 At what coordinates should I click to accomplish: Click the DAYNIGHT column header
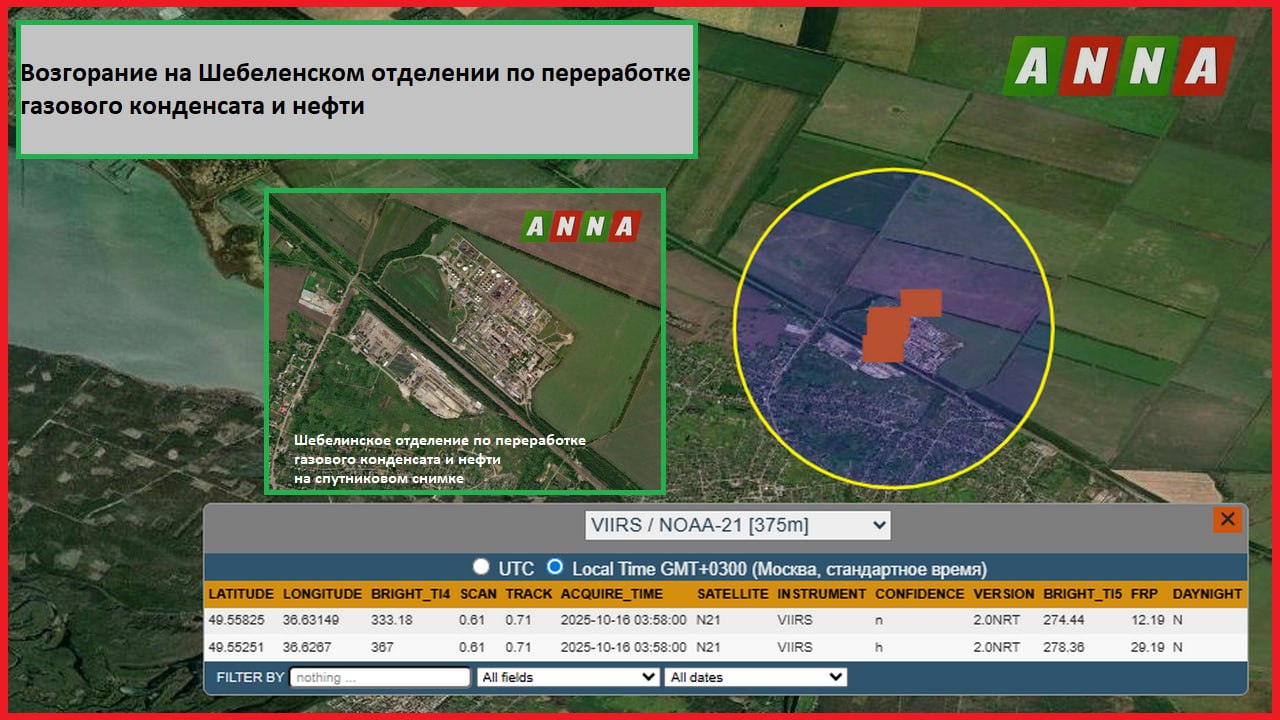coord(1207,594)
